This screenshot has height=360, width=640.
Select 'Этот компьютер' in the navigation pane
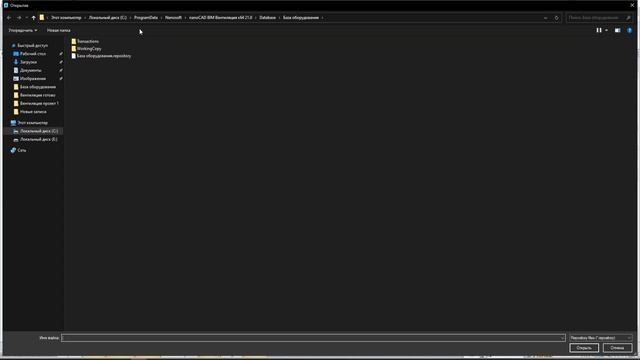coord(33,122)
